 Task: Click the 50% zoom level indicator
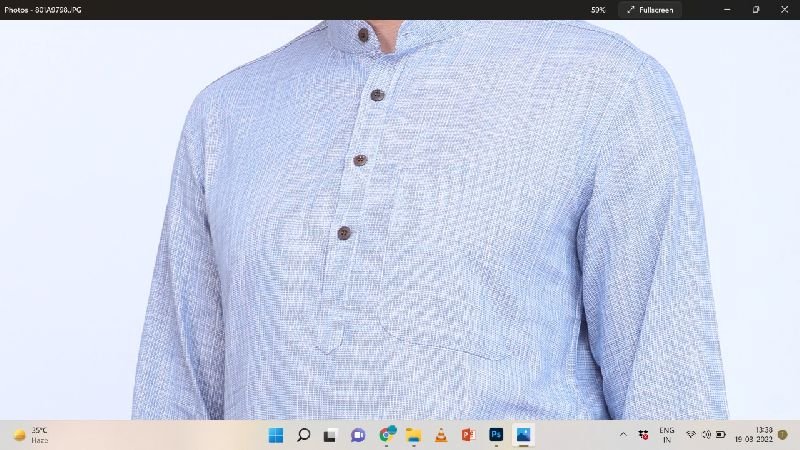598,9
